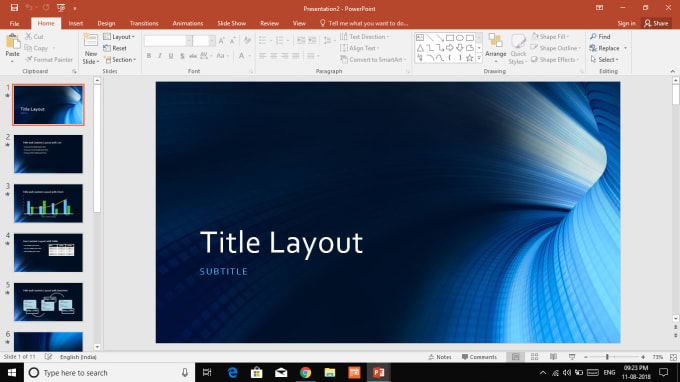Screen dimensions: 680x382
Task: Toggle Strikethrough formatting
Action: pos(193,56)
